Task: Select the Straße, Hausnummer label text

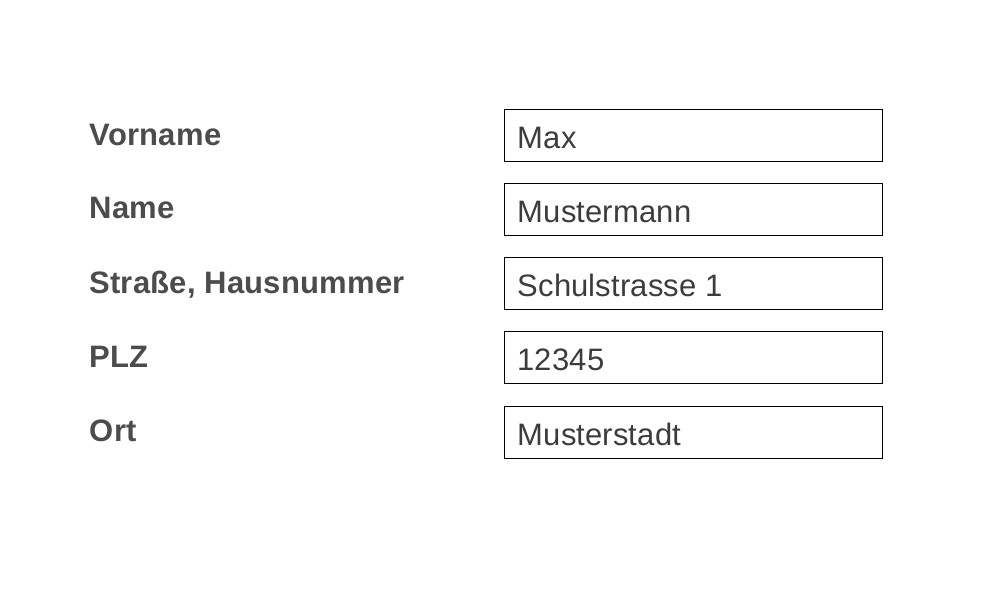Action: [246, 282]
